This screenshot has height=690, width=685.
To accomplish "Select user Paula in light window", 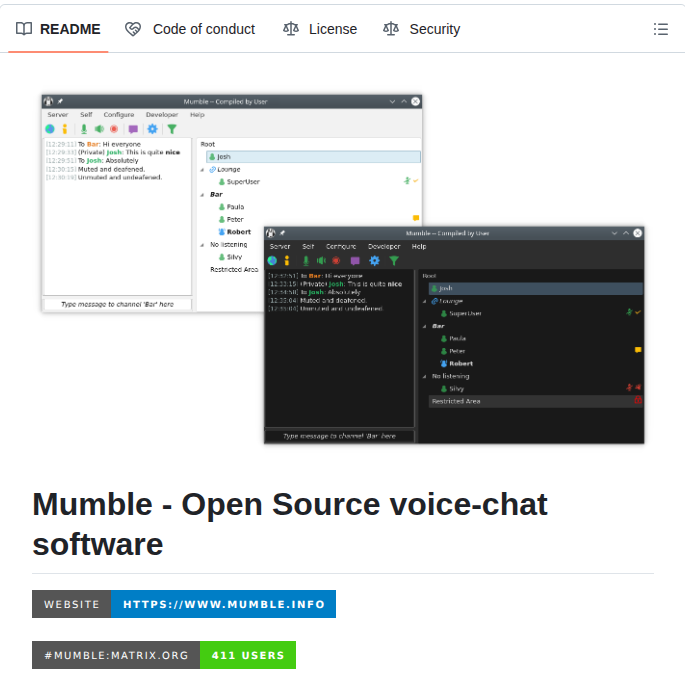I will click(x=231, y=207).
